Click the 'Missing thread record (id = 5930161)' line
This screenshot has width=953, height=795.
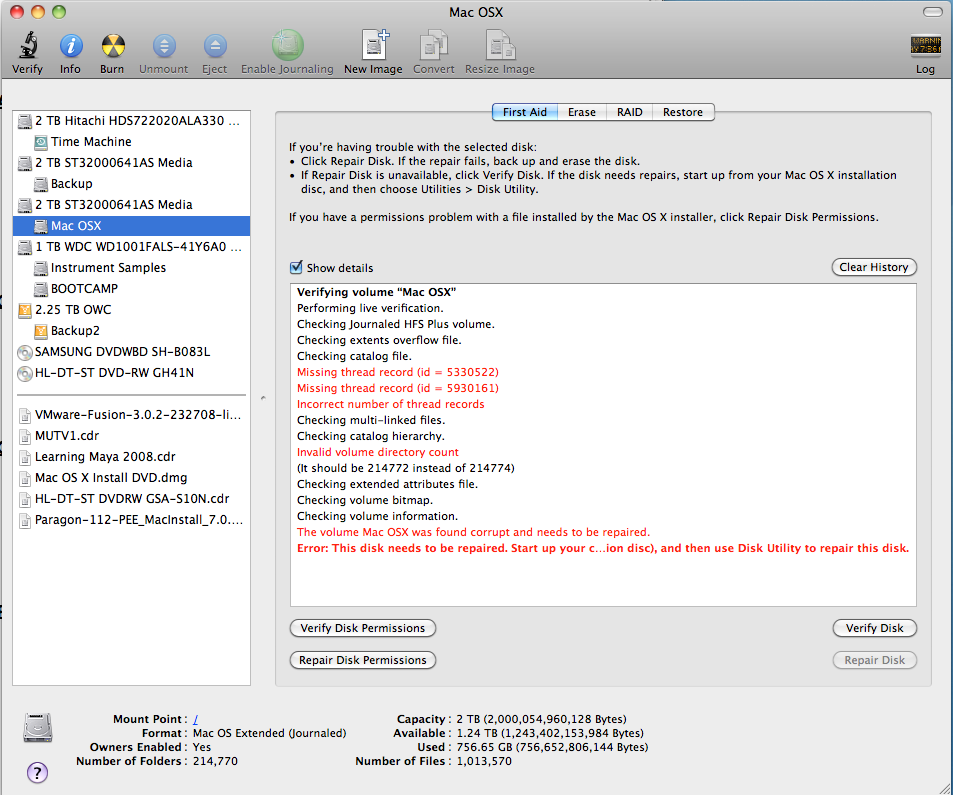click(397, 388)
